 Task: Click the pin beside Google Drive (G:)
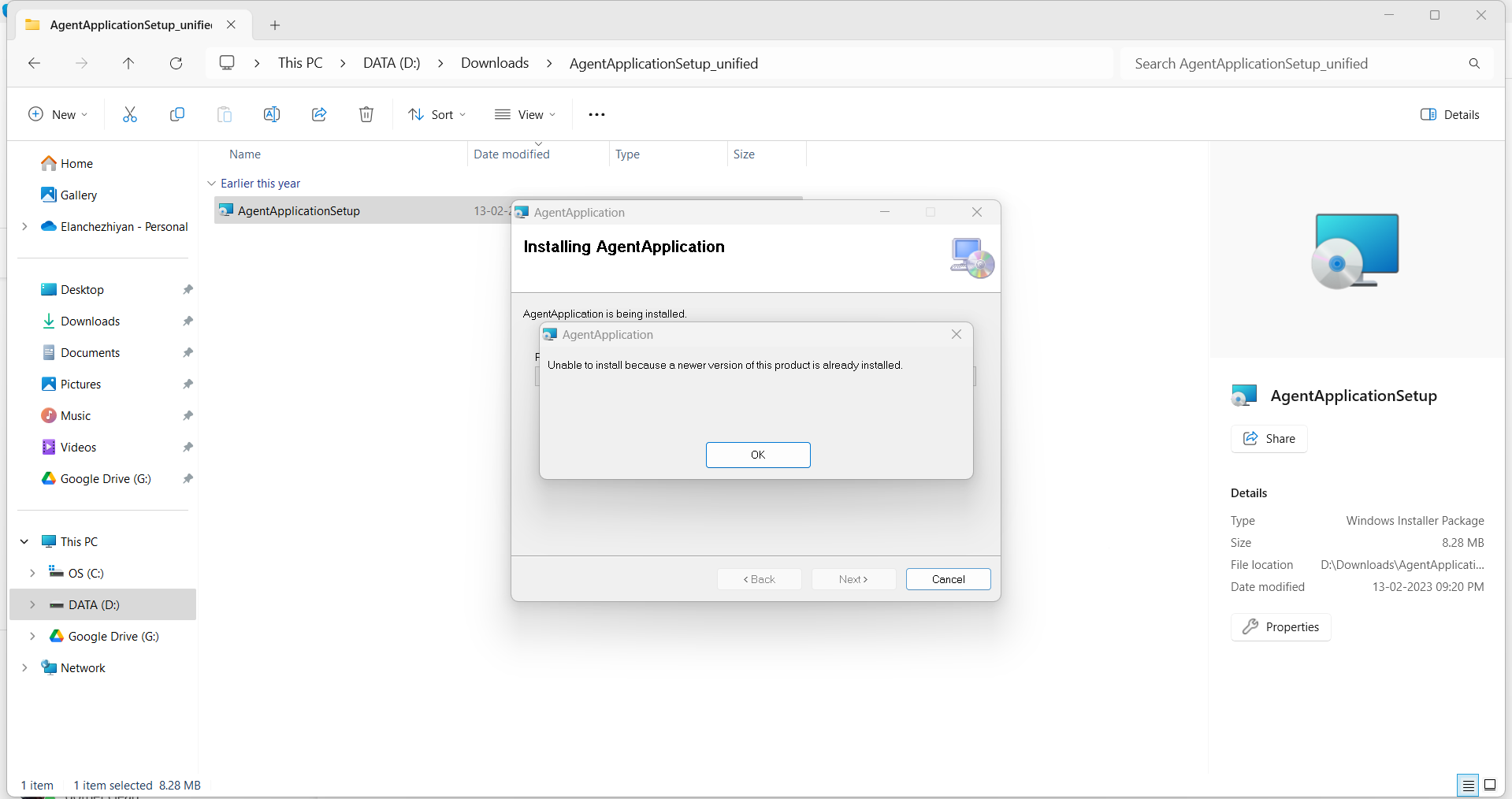point(188,478)
